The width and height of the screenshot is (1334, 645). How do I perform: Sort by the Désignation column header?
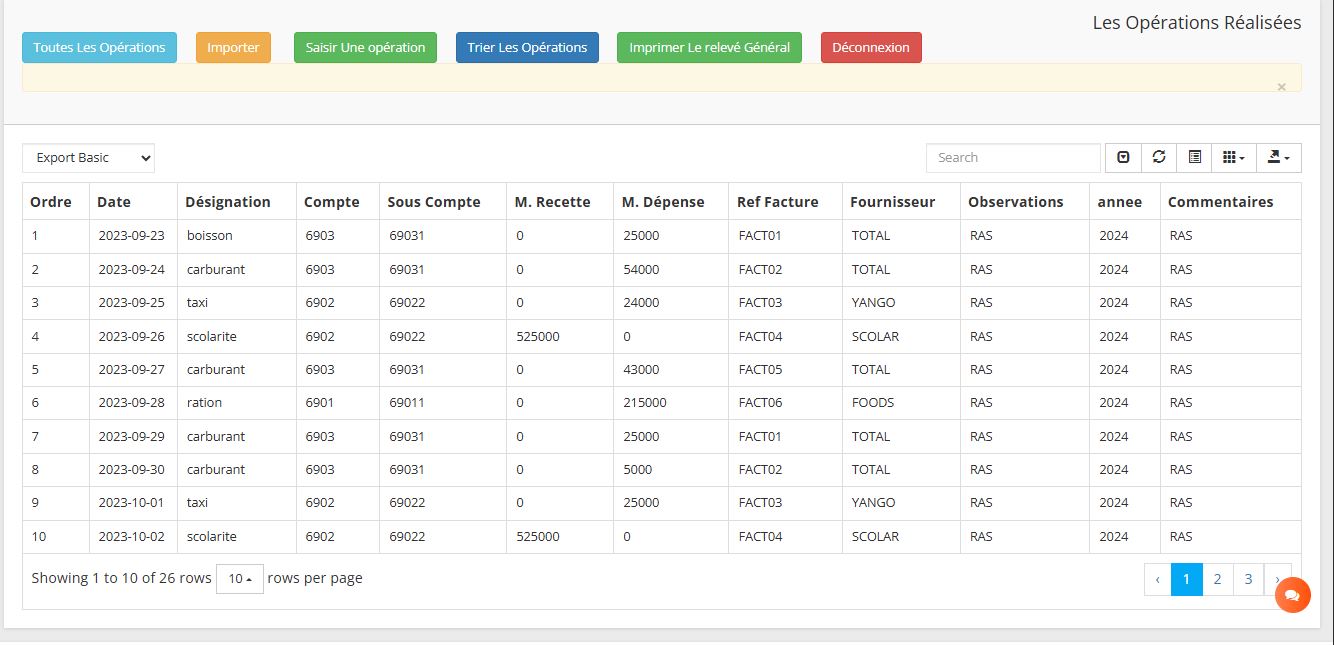237,202
